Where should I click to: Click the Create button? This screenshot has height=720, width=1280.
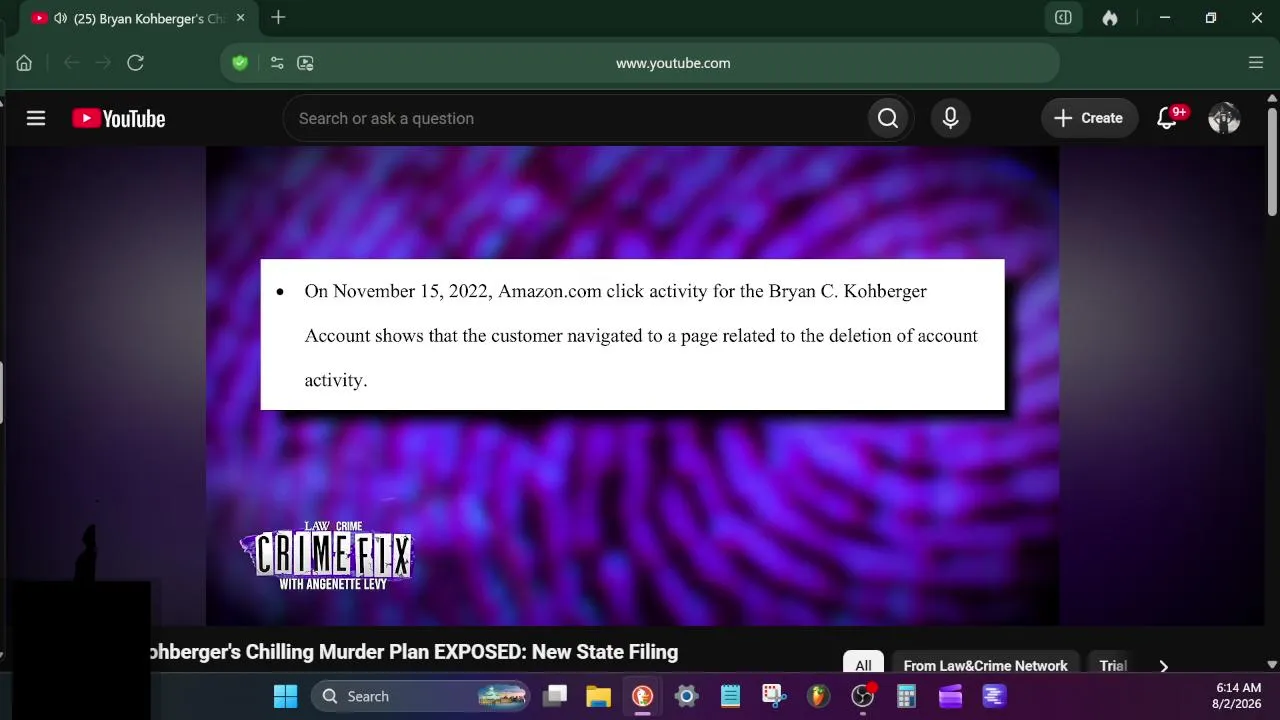click(x=1088, y=118)
